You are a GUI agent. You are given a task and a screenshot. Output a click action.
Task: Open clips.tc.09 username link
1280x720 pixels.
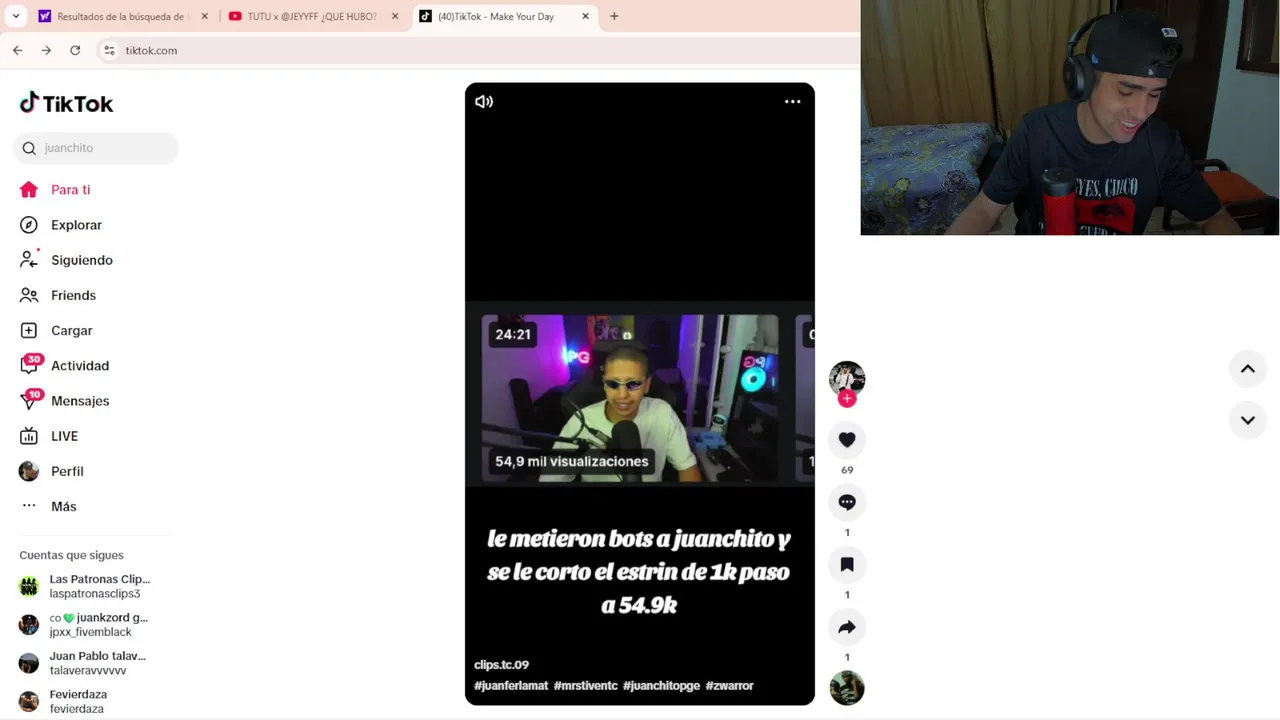point(501,665)
